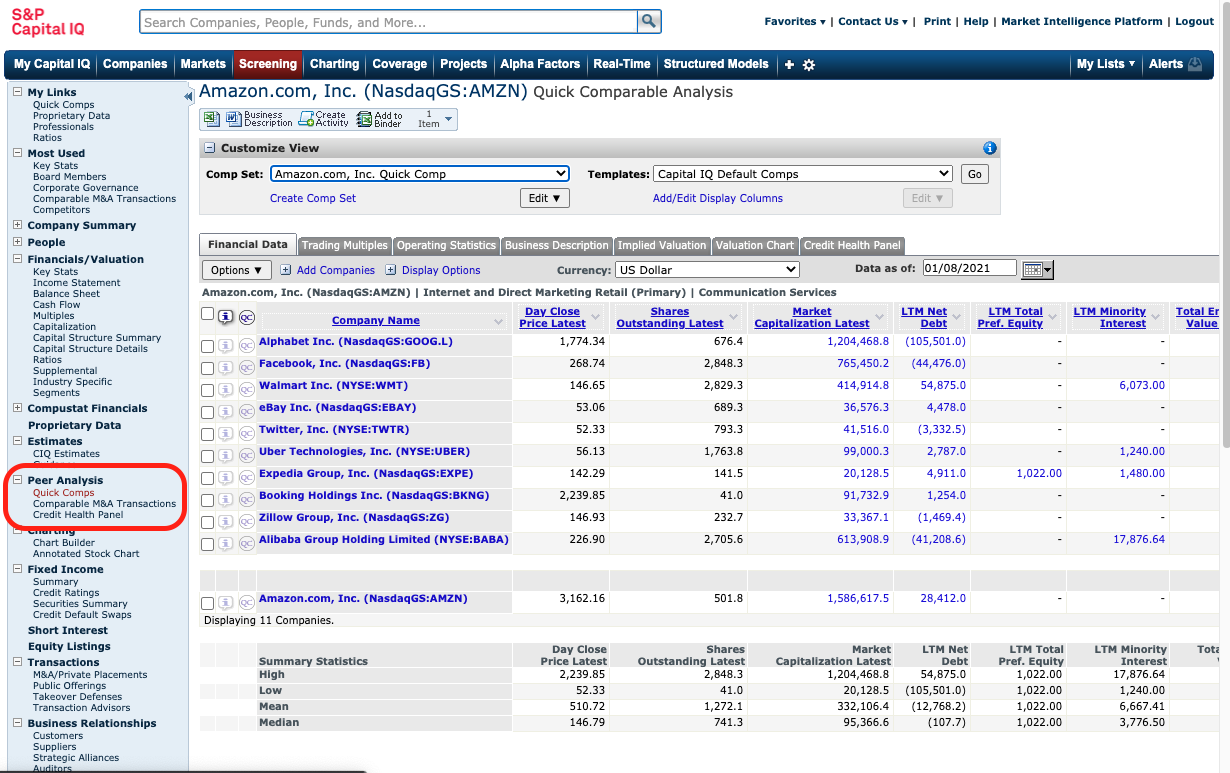Click the QC icon next to Alphabet Inc.
Image resolution: width=1230 pixels, height=773 pixels.
[246, 346]
